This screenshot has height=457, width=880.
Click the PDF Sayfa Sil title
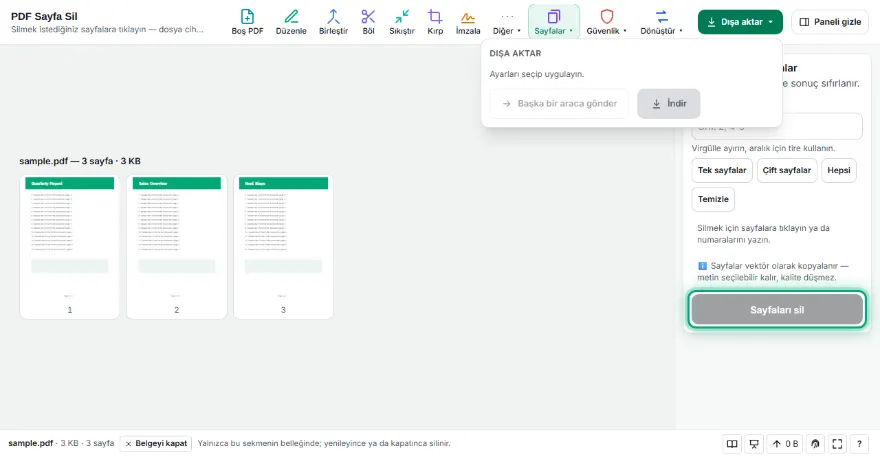coord(44,16)
